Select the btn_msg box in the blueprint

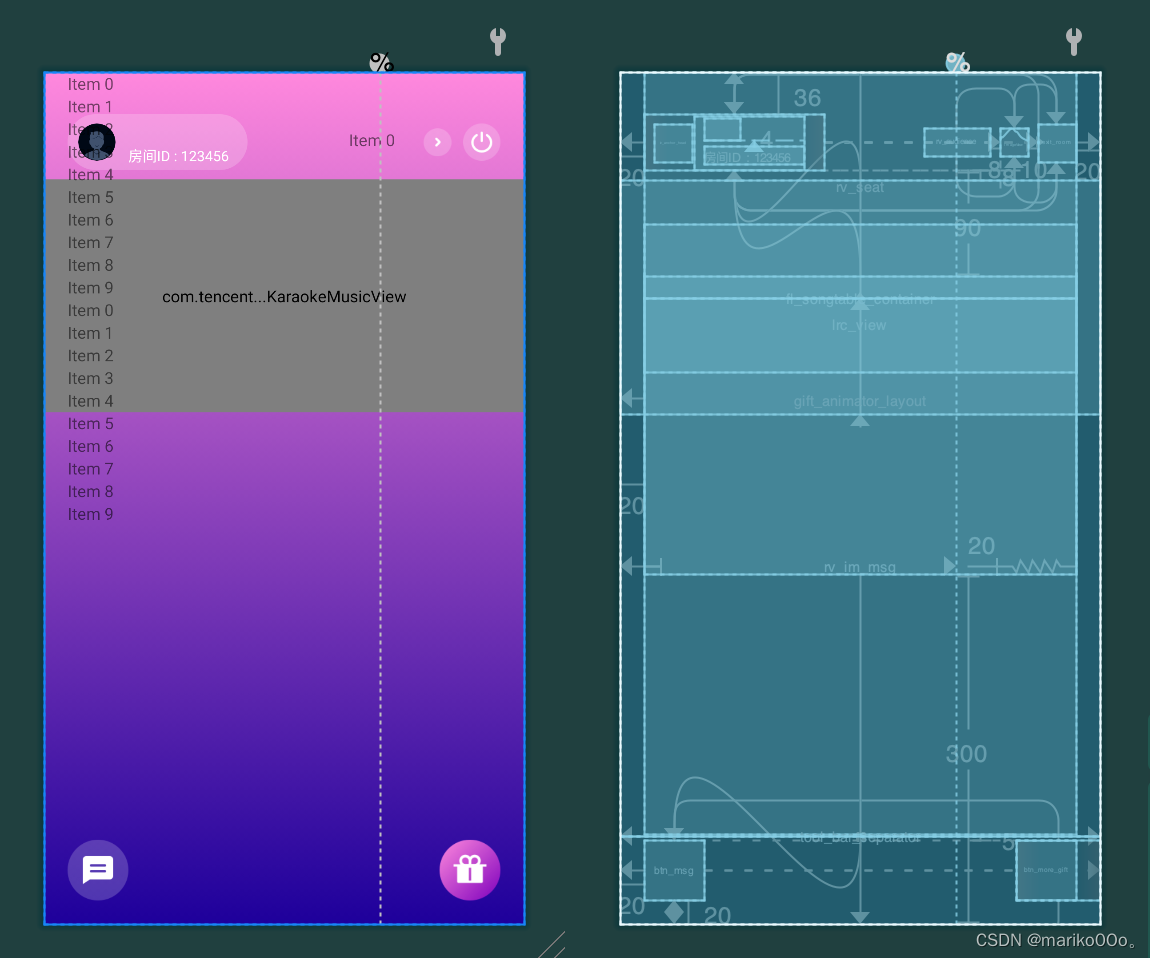pos(674,870)
